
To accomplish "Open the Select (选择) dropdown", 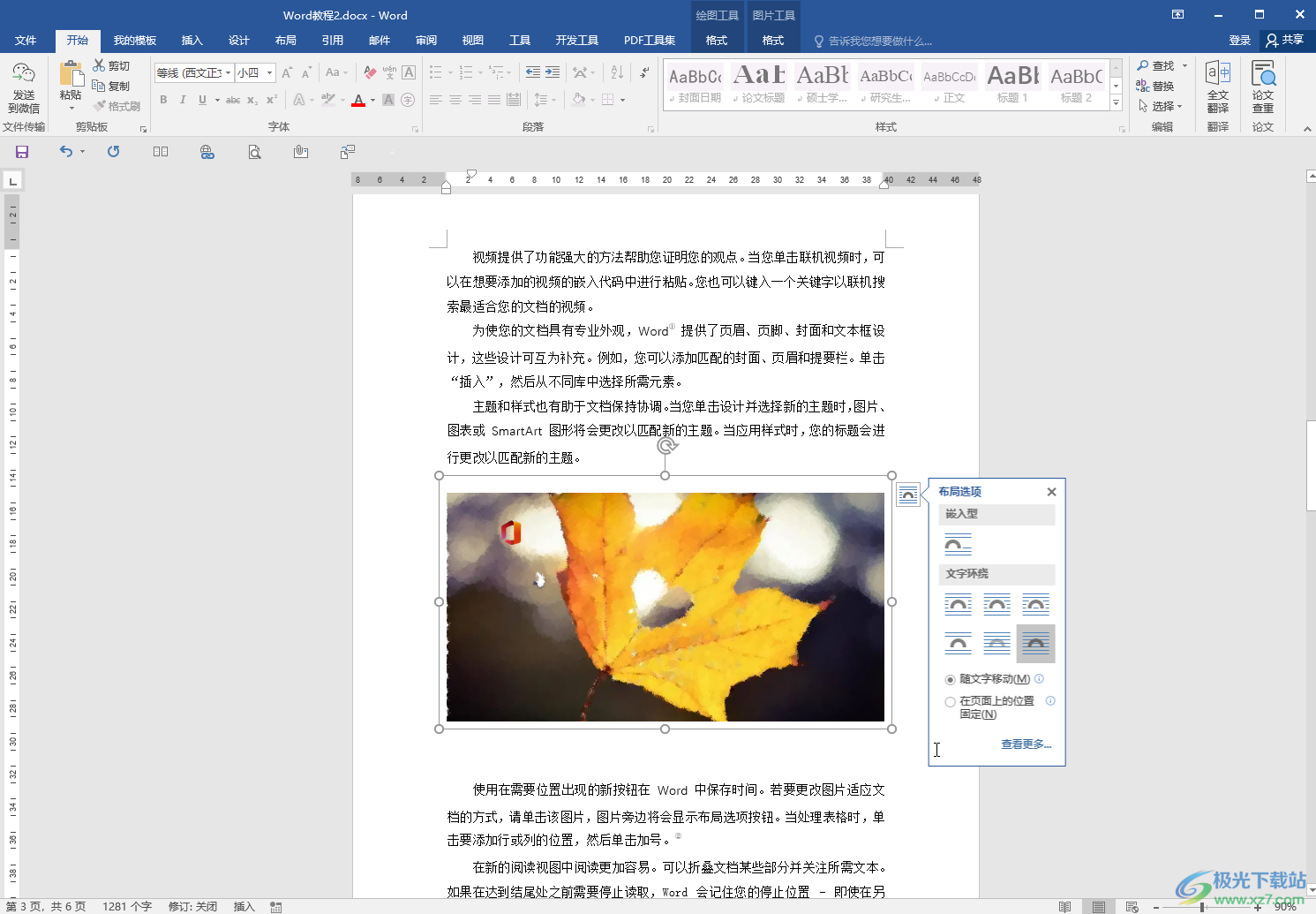I will pyautogui.click(x=1160, y=106).
